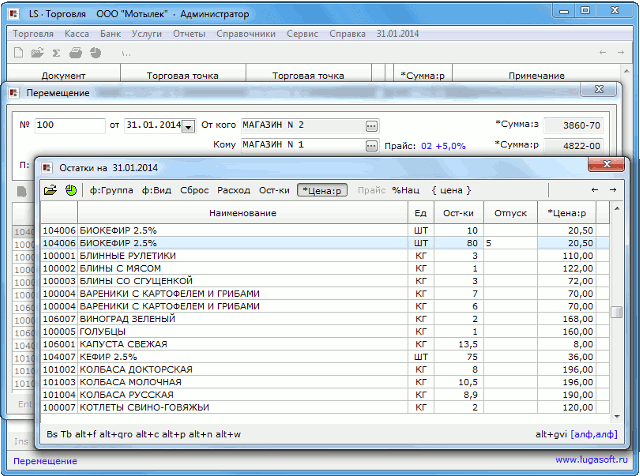Click Ост-ки column header

pos(458,213)
